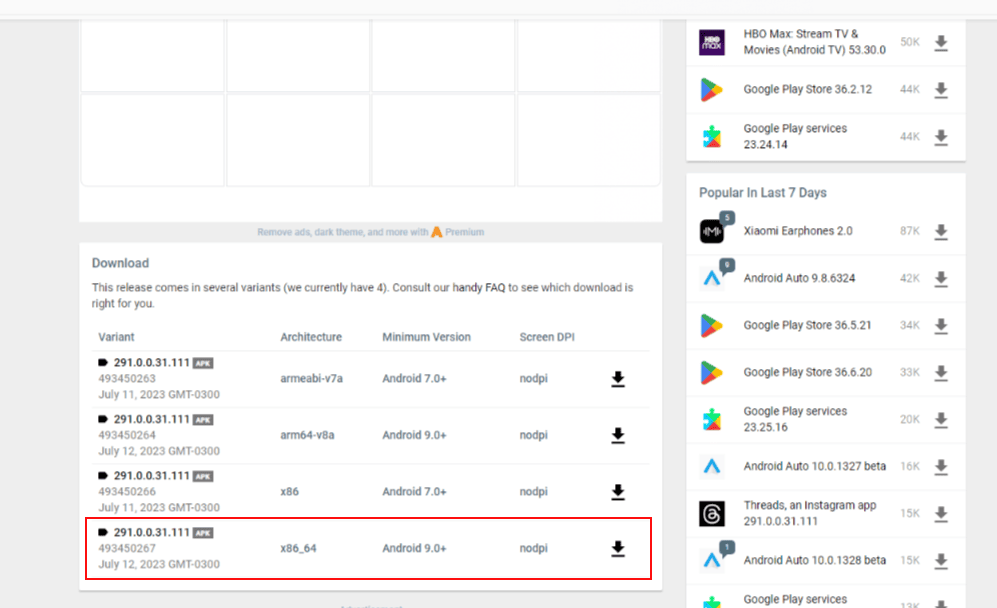Click the download arrow for the x86_64 variant

click(617, 548)
